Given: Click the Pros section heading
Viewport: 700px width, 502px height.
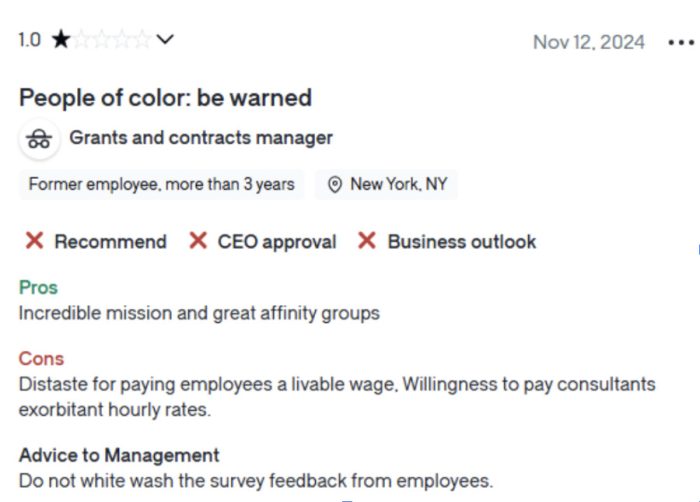Looking at the screenshot, I should tap(38, 288).
